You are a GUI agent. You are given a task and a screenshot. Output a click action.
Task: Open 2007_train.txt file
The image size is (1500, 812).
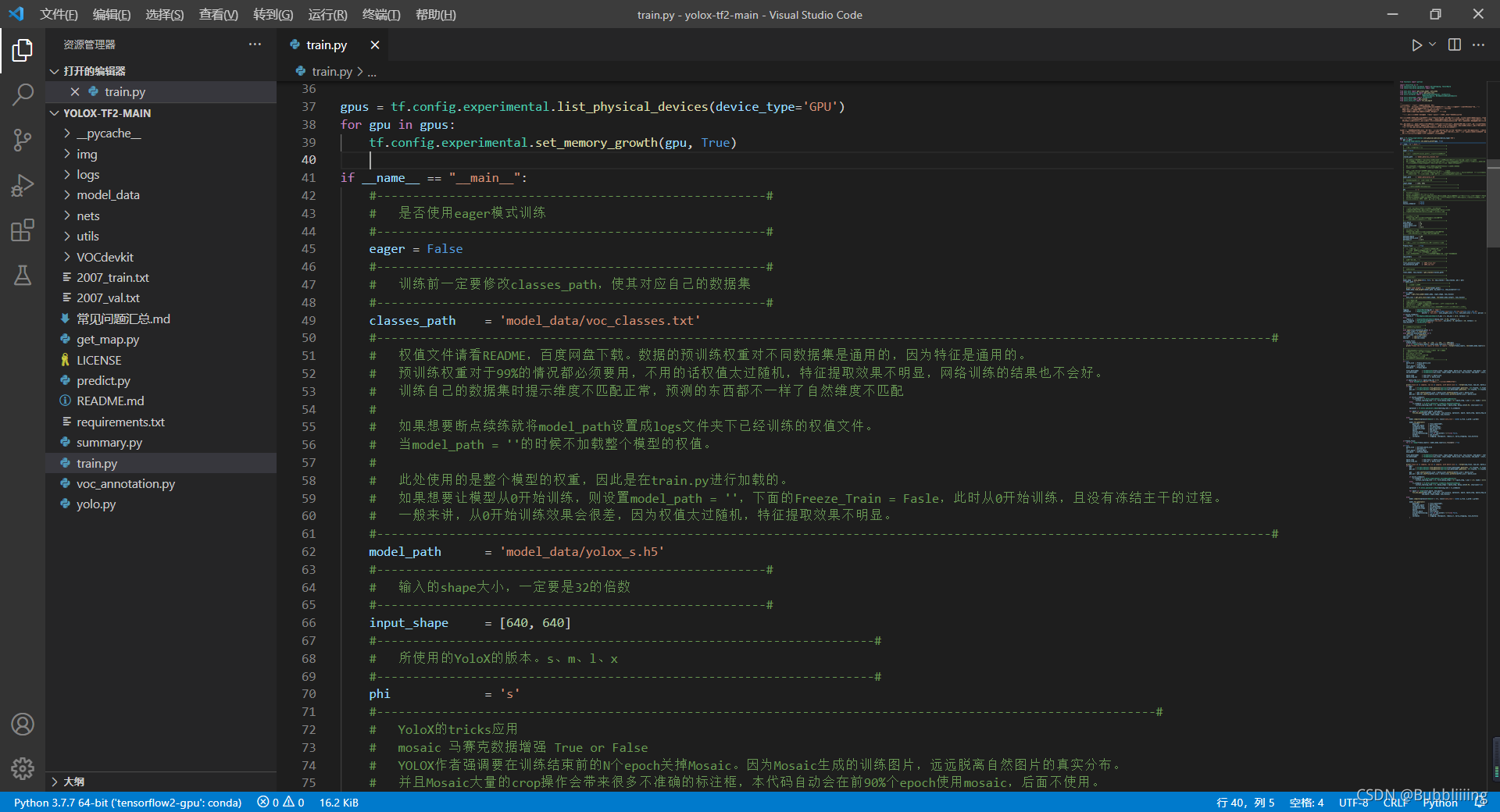(x=161, y=278)
